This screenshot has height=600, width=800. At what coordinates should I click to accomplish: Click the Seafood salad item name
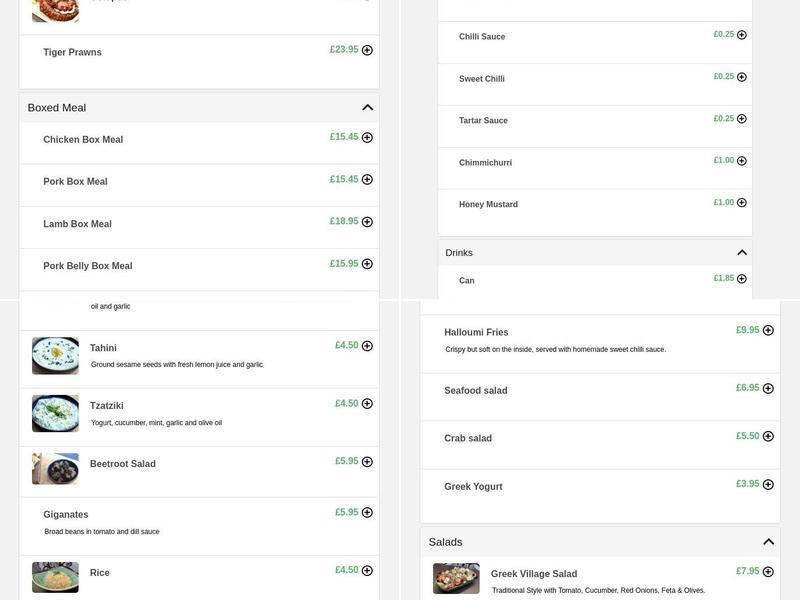click(x=476, y=391)
